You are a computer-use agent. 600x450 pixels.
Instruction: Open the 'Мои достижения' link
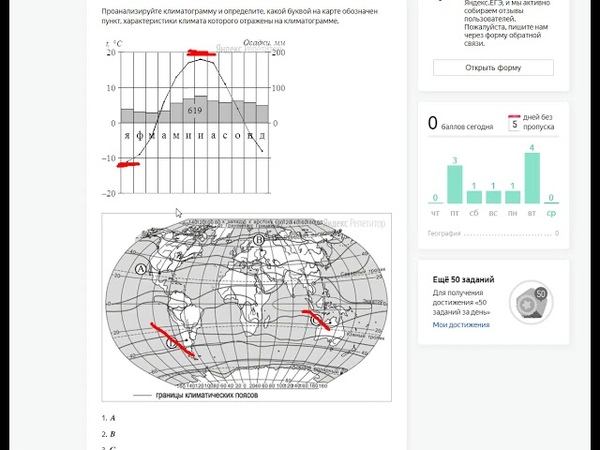coord(461,325)
